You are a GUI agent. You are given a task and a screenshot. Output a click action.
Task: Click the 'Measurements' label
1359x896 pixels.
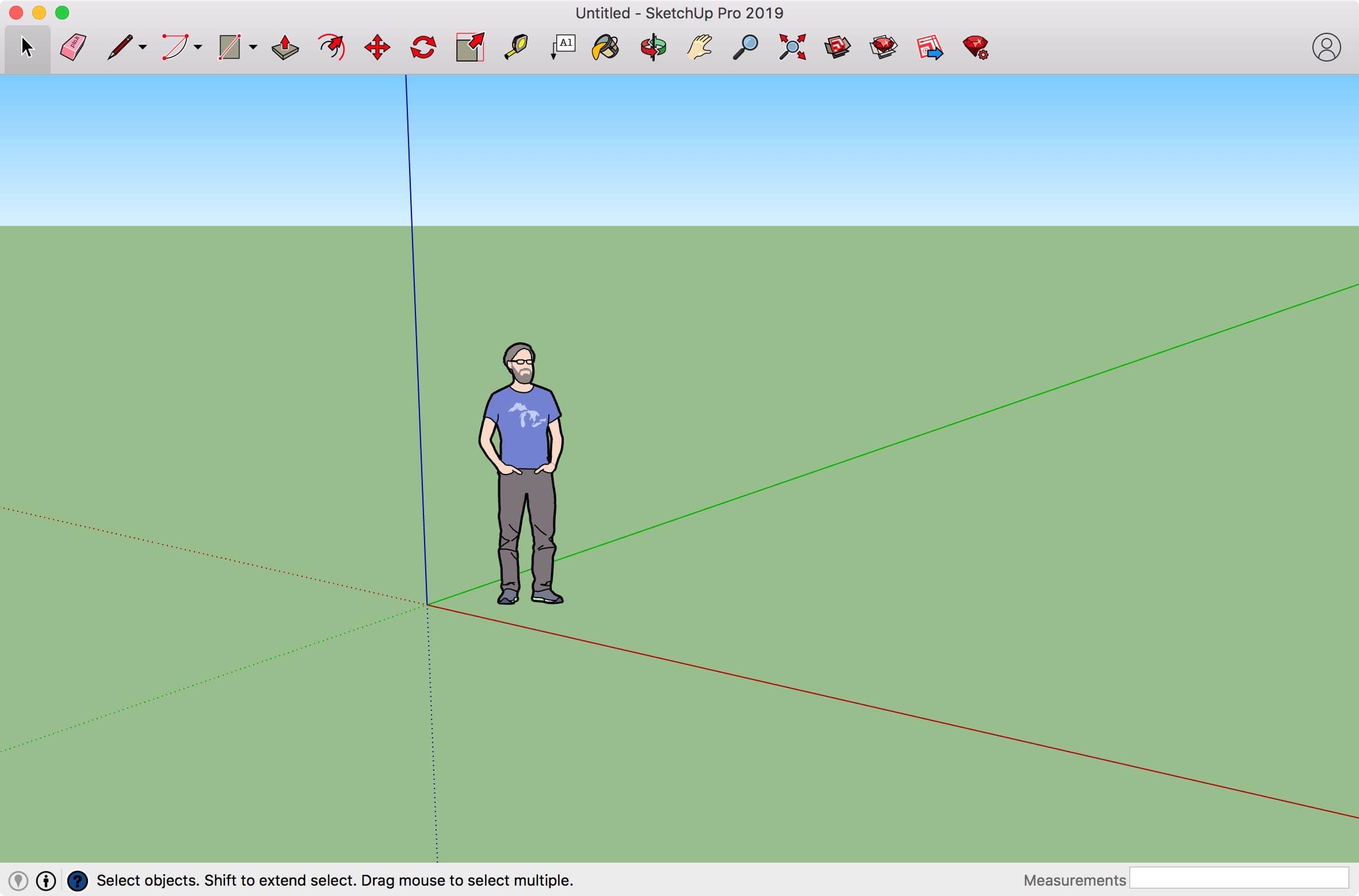pyautogui.click(x=1074, y=880)
